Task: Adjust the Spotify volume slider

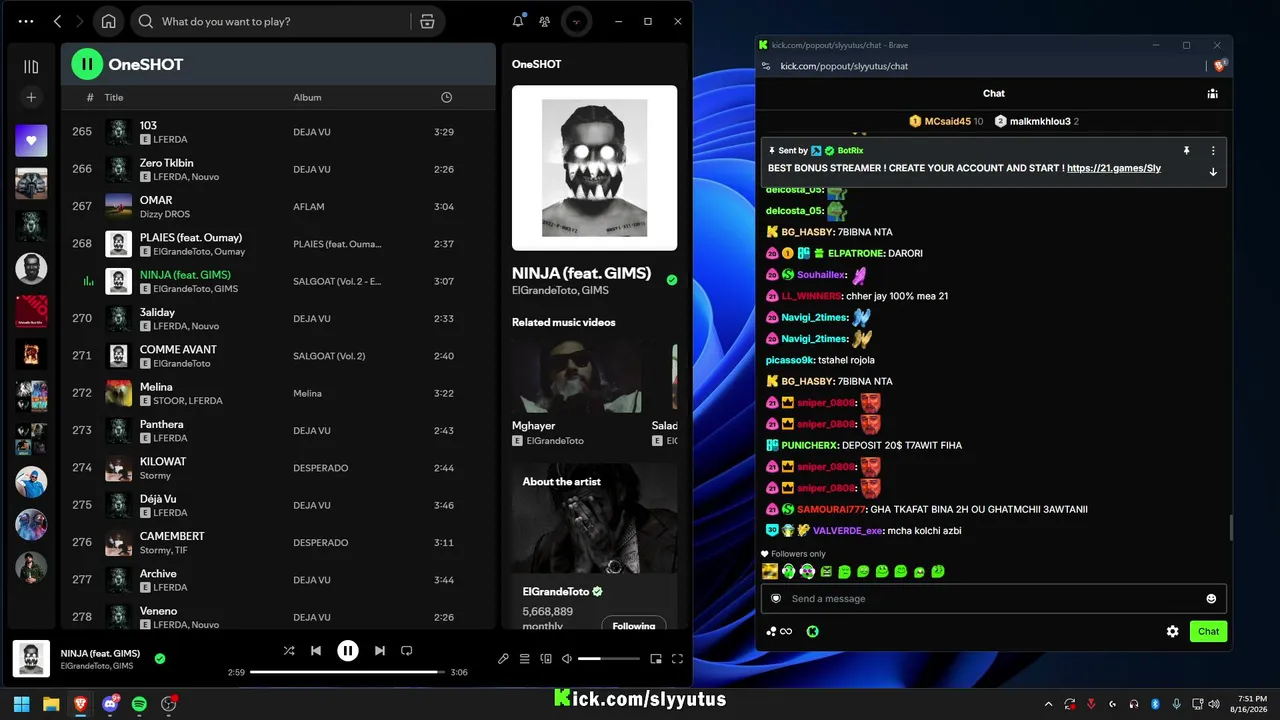Action: (608, 659)
